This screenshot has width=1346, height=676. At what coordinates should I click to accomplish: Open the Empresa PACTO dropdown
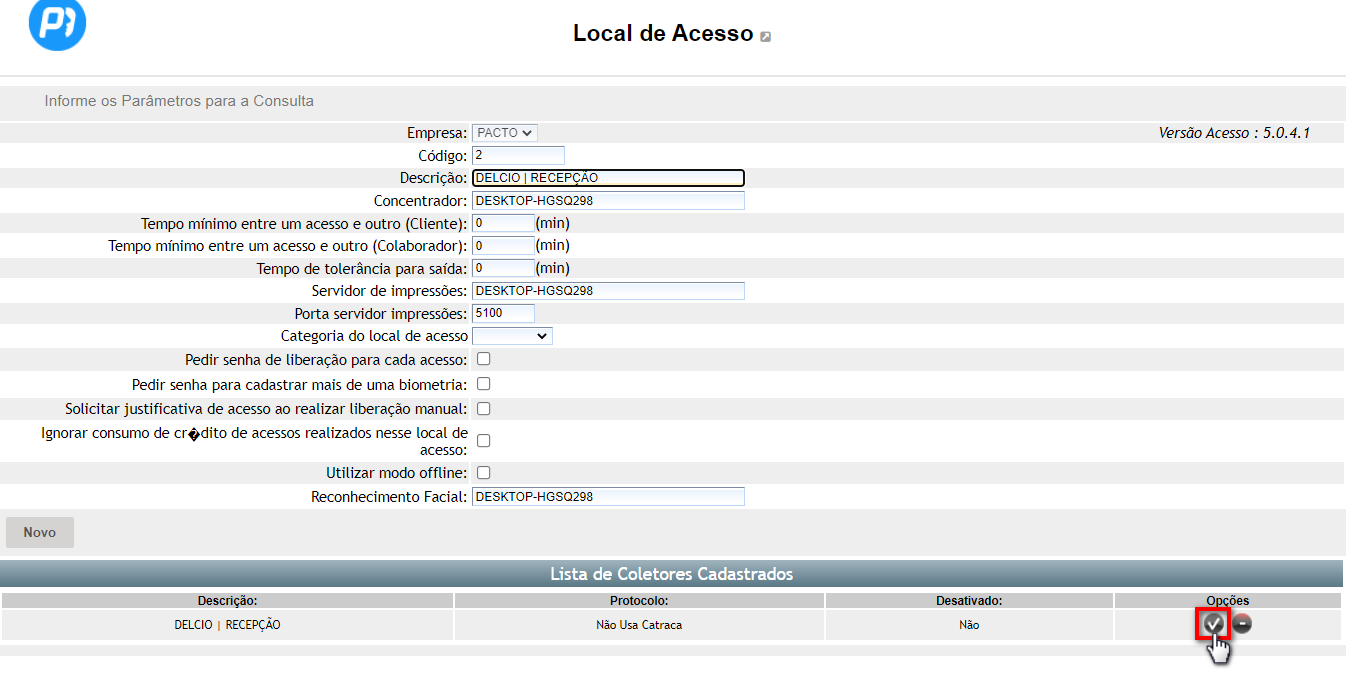pos(505,132)
